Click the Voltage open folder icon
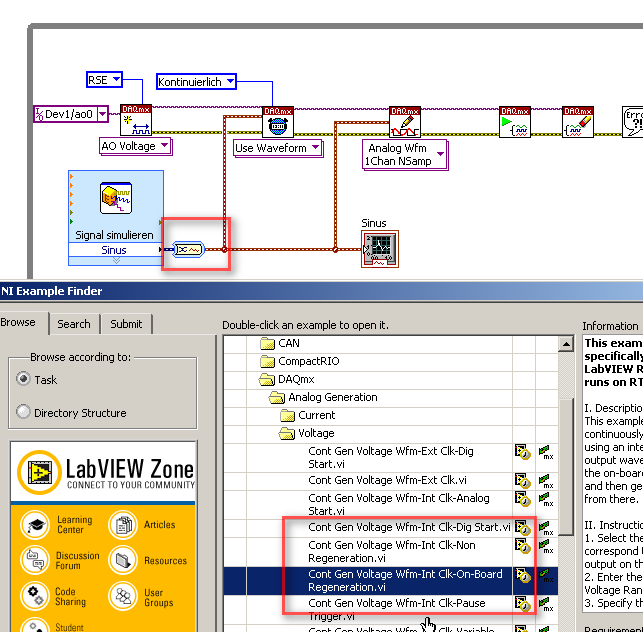The height and width of the screenshot is (632, 643). coord(287,434)
